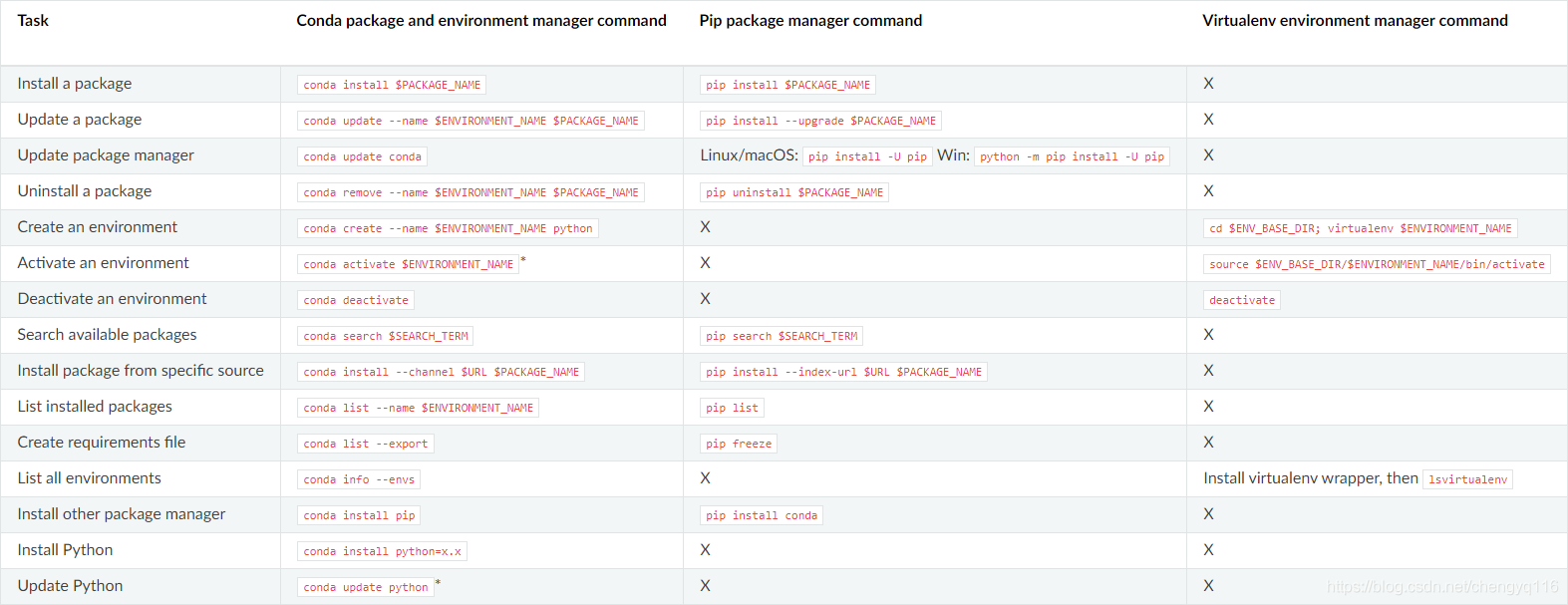Screen dimensions: 1568x605
Task: Click the 'List all environments' row label
Action: click(x=90, y=478)
